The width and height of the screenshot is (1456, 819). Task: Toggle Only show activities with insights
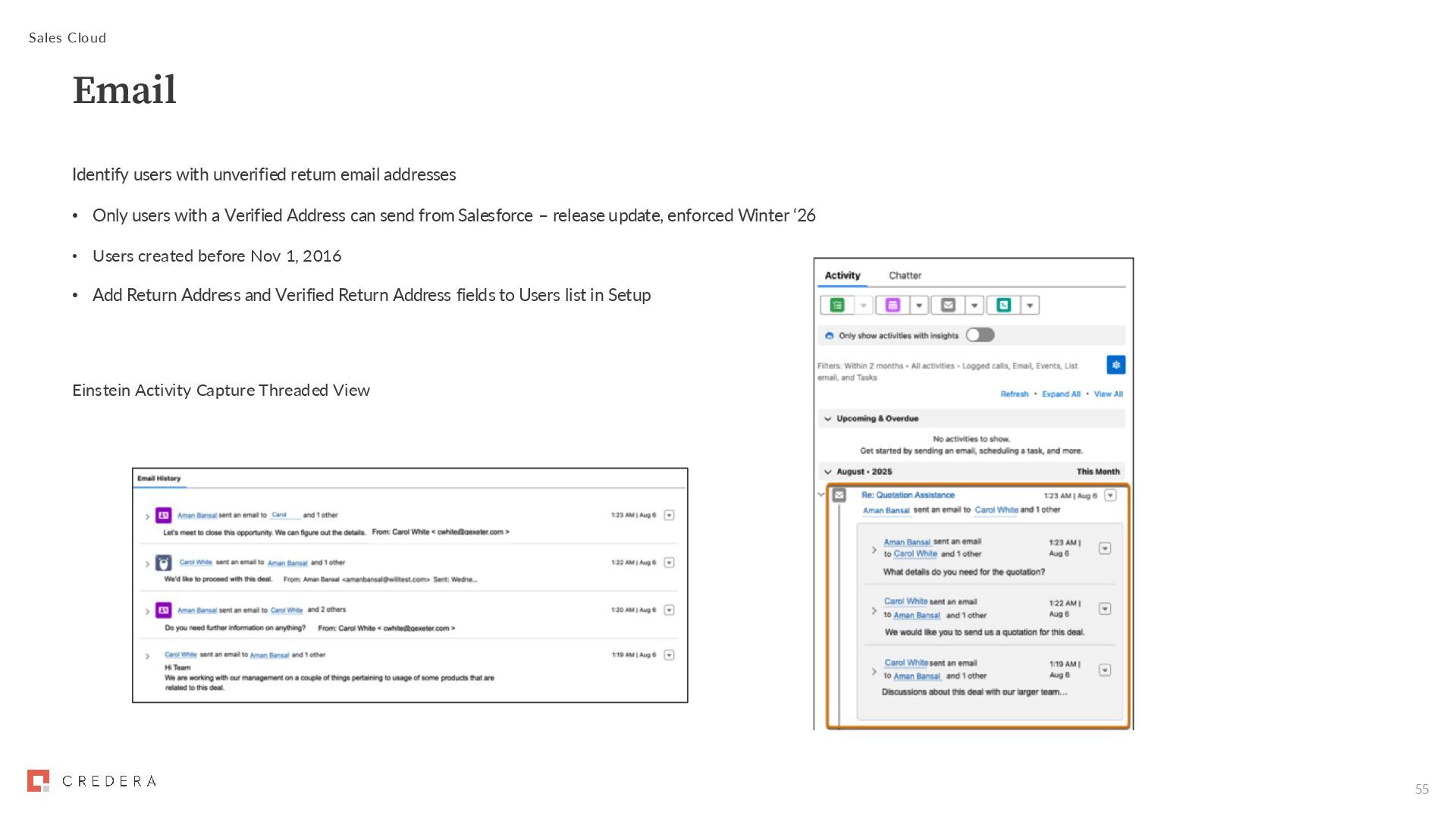980,335
